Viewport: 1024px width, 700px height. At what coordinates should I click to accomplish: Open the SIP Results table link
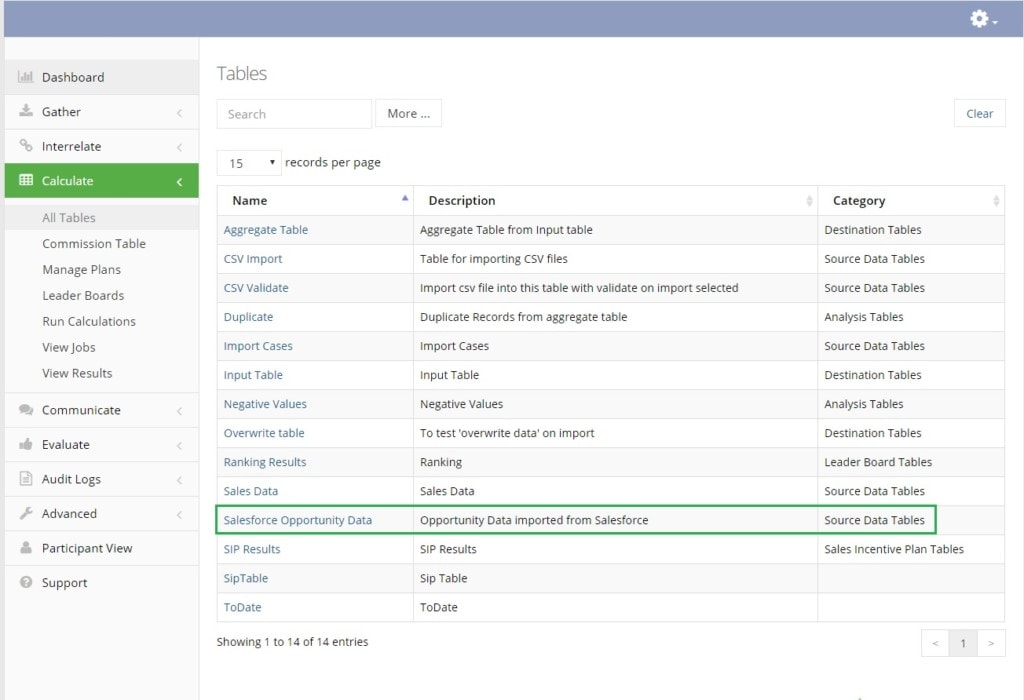[x=252, y=549]
